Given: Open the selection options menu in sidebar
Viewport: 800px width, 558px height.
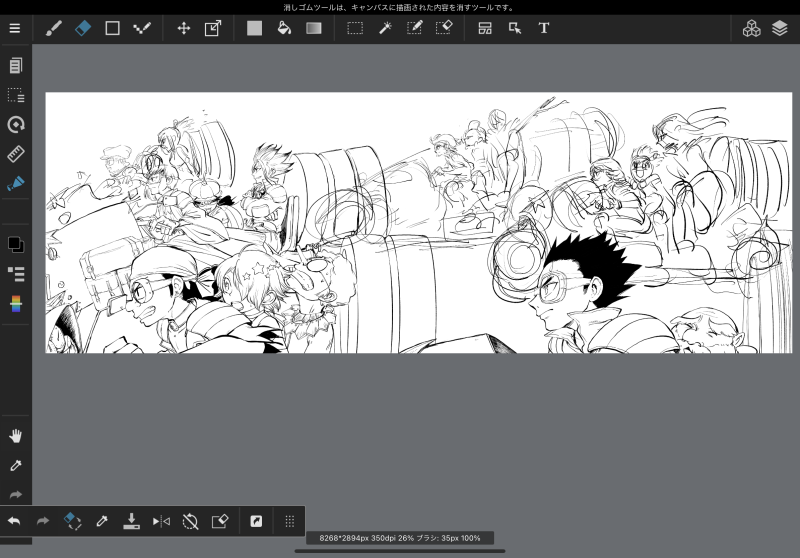Looking at the screenshot, I should (x=16, y=95).
